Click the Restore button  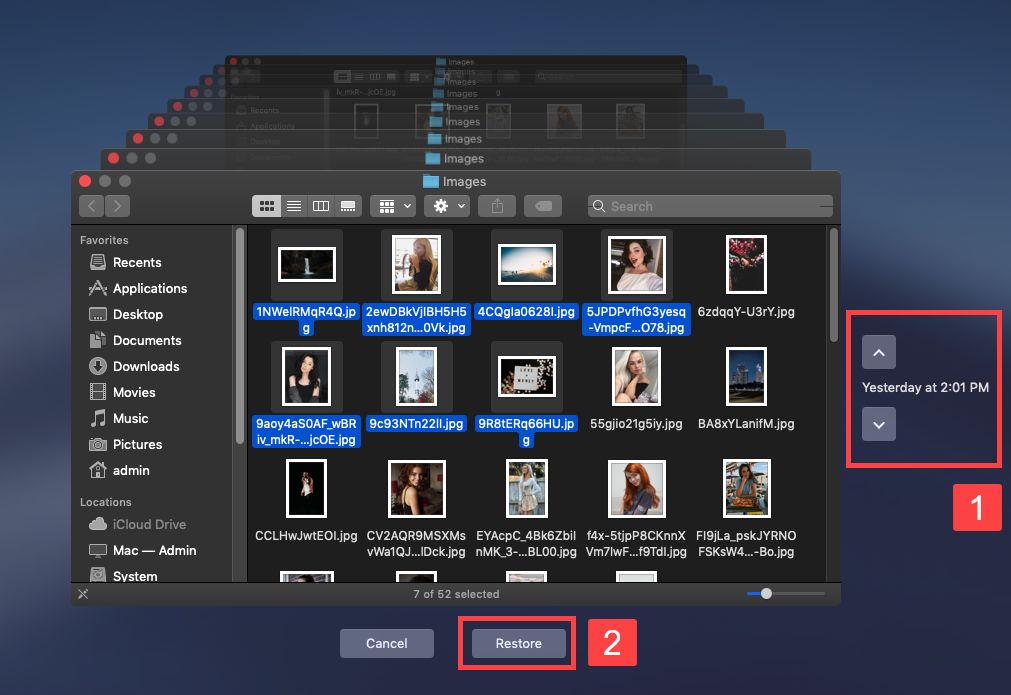pyautogui.click(x=518, y=643)
